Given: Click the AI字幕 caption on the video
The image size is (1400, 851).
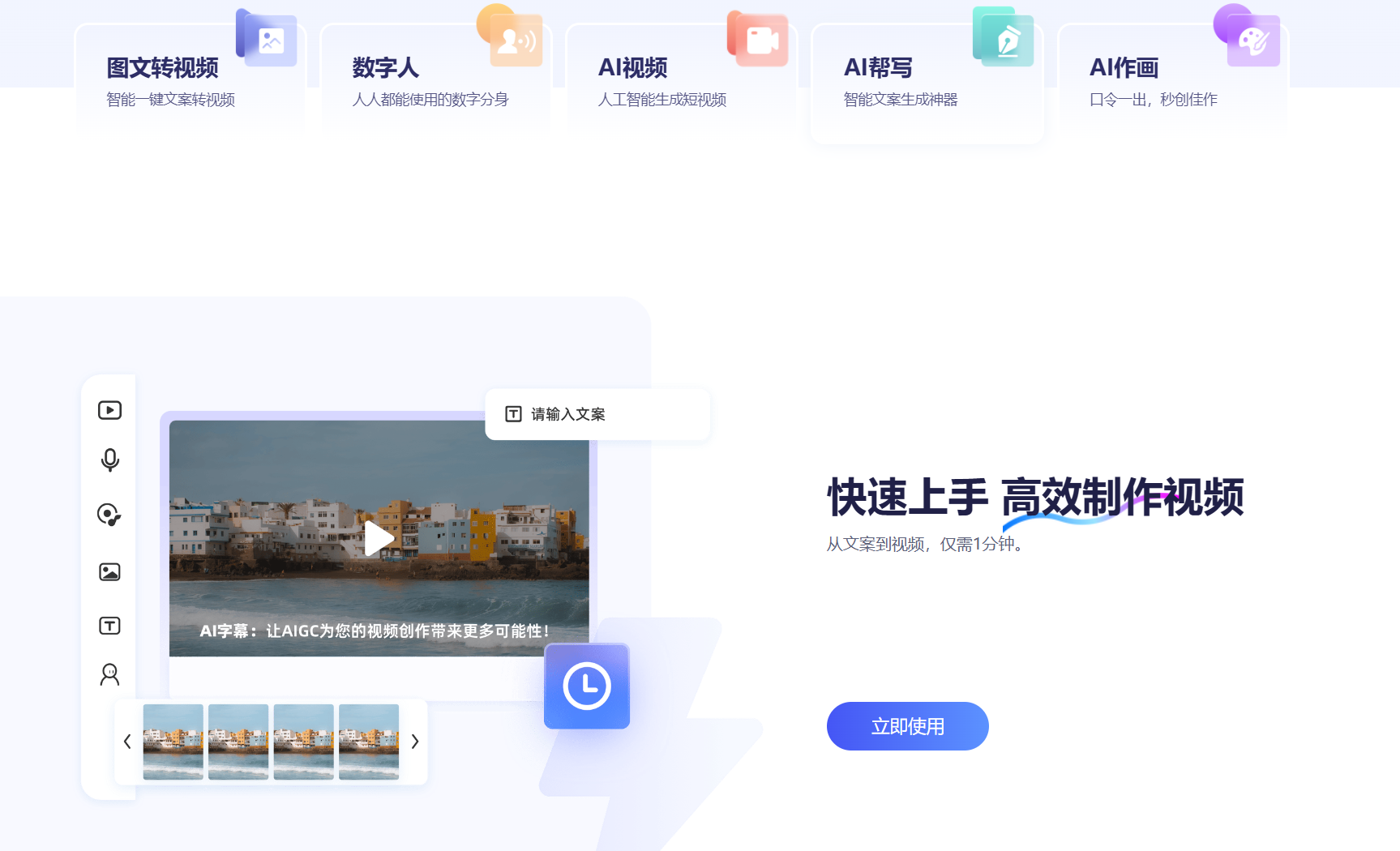Looking at the screenshot, I should pyautogui.click(x=375, y=631).
